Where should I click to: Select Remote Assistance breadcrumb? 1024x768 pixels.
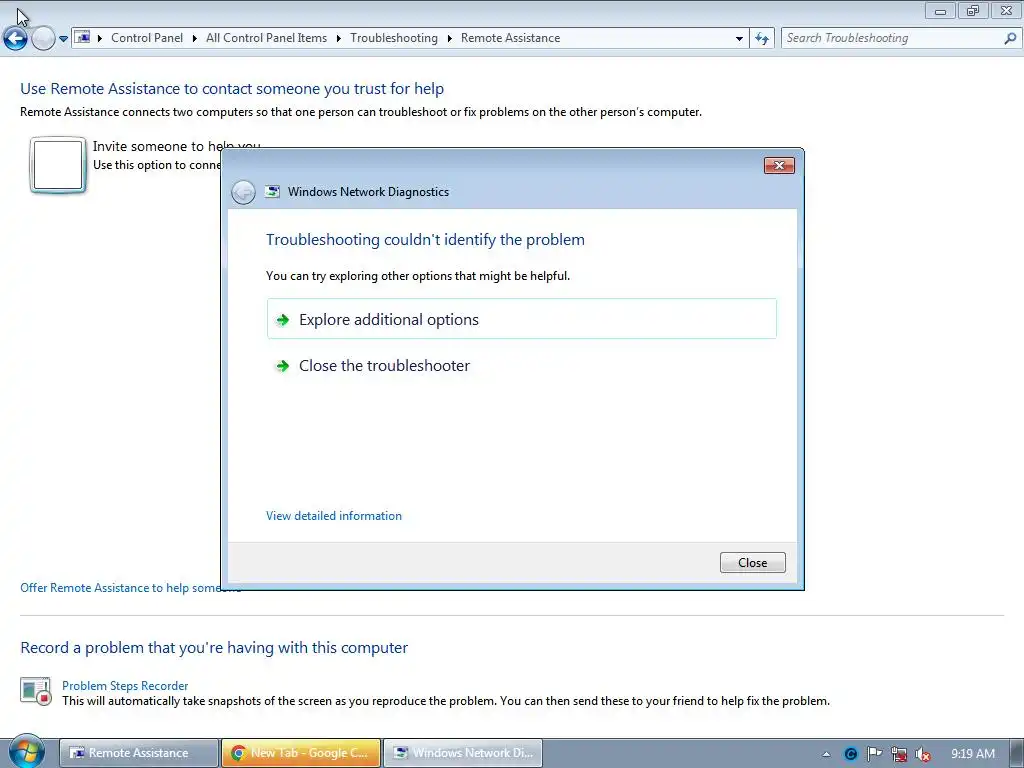510,38
